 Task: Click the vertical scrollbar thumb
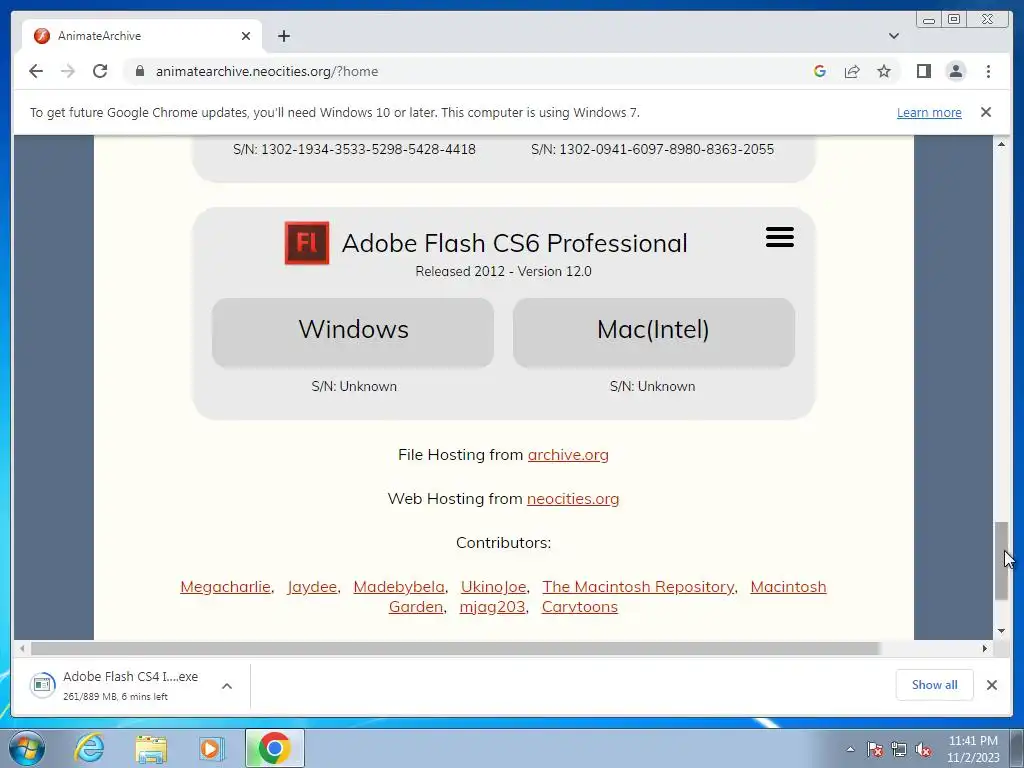(1001, 561)
